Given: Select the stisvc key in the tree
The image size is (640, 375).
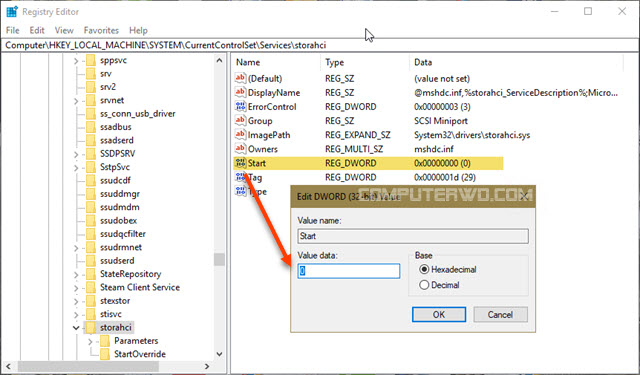Looking at the screenshot, I should click(x=111, y=314).
